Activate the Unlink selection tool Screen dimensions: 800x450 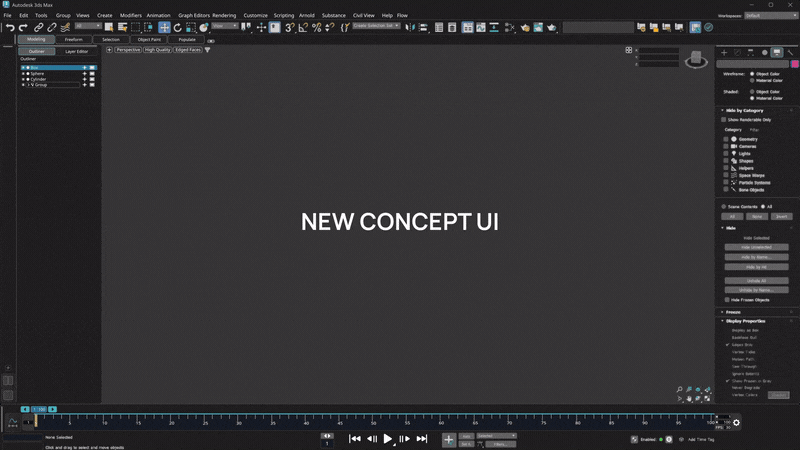(52, 28)
